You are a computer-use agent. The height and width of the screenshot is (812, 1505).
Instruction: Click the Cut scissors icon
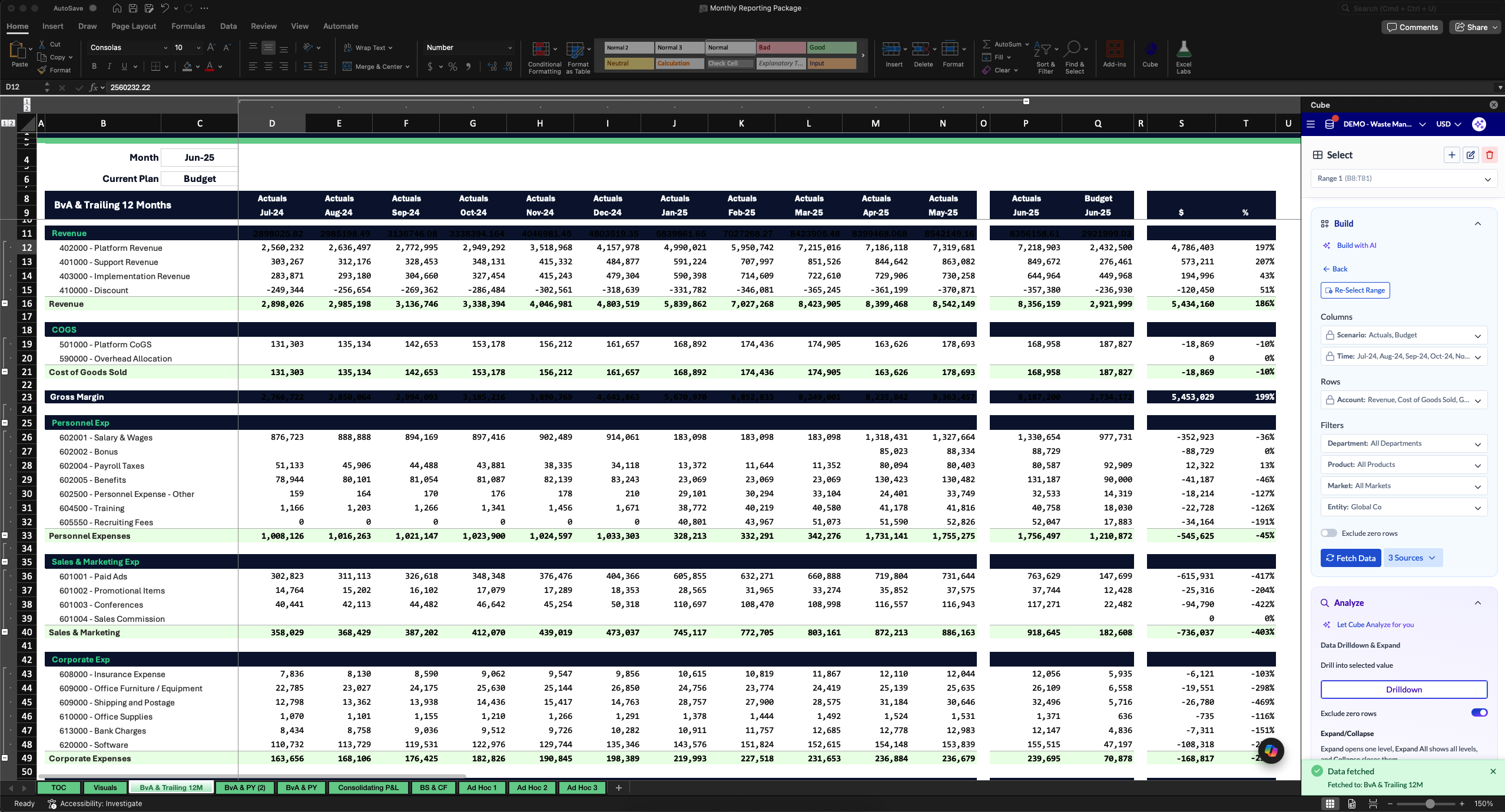pyautogui.click(x=42, y=44)
